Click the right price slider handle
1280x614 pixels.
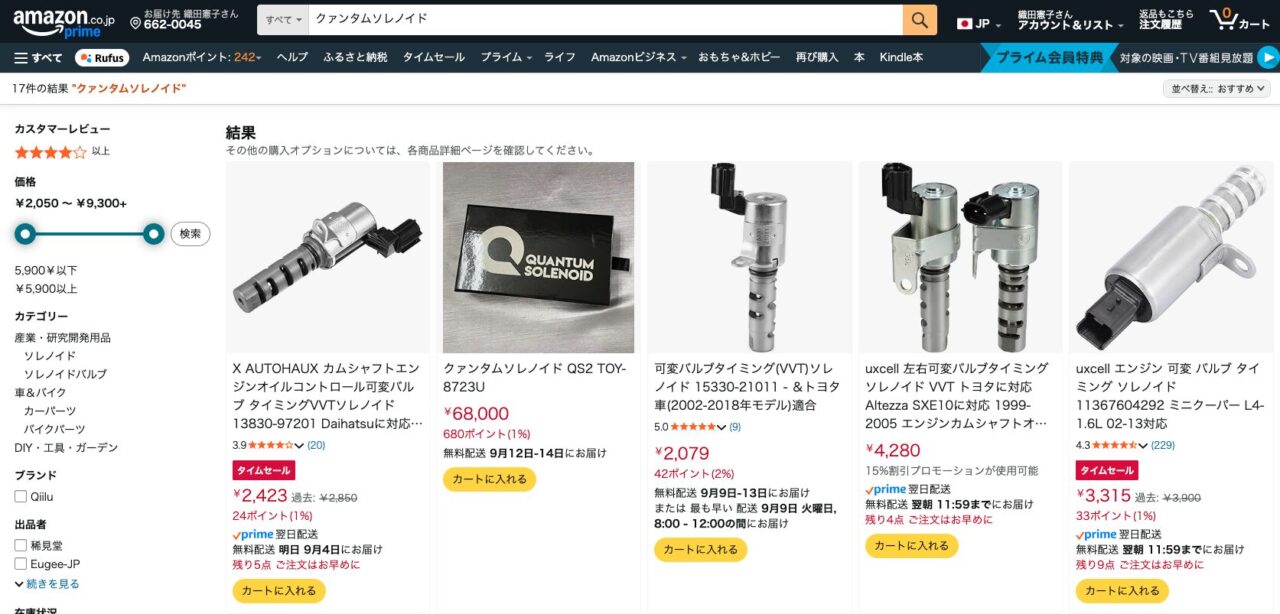pos(153,234)
